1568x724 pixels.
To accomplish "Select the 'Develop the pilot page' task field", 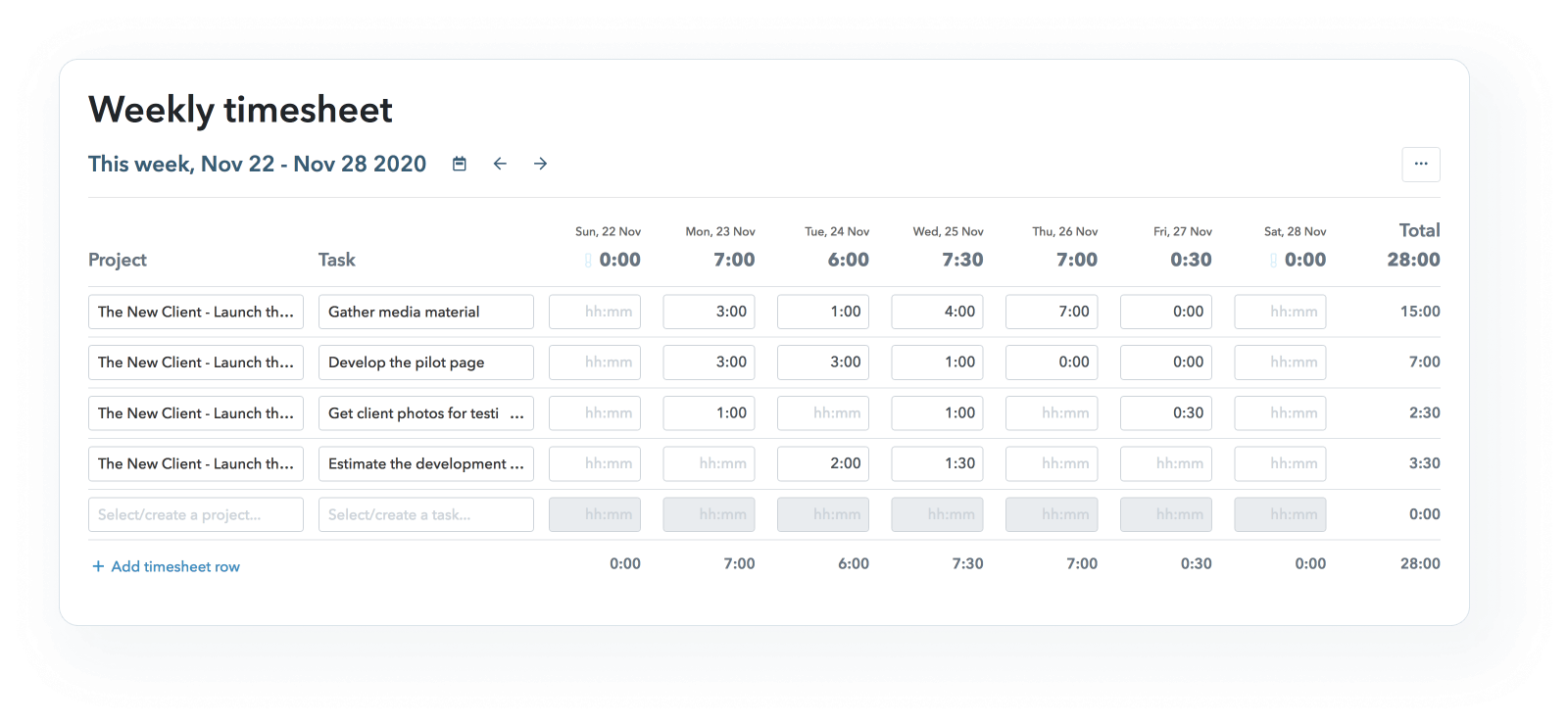I will pyautogui.click(x=426, y=362).
